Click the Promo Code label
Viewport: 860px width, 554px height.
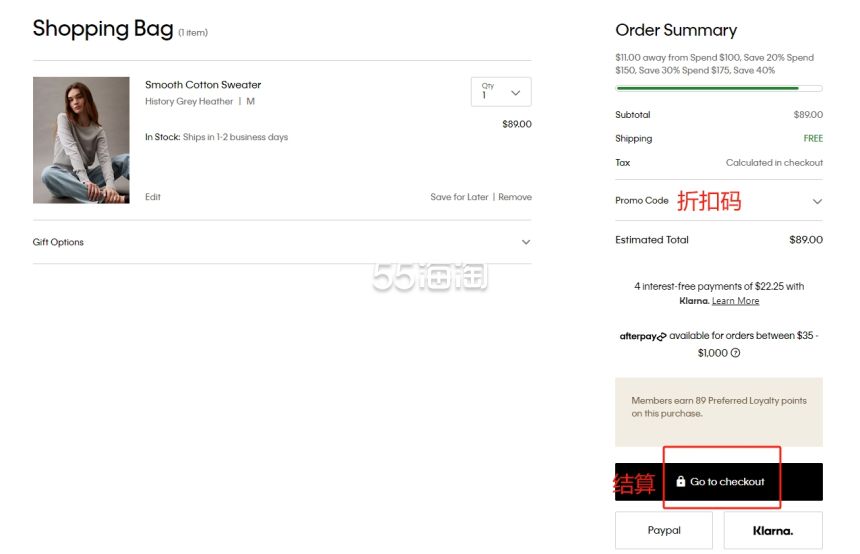pyautogui.click(x=642, y=200)
